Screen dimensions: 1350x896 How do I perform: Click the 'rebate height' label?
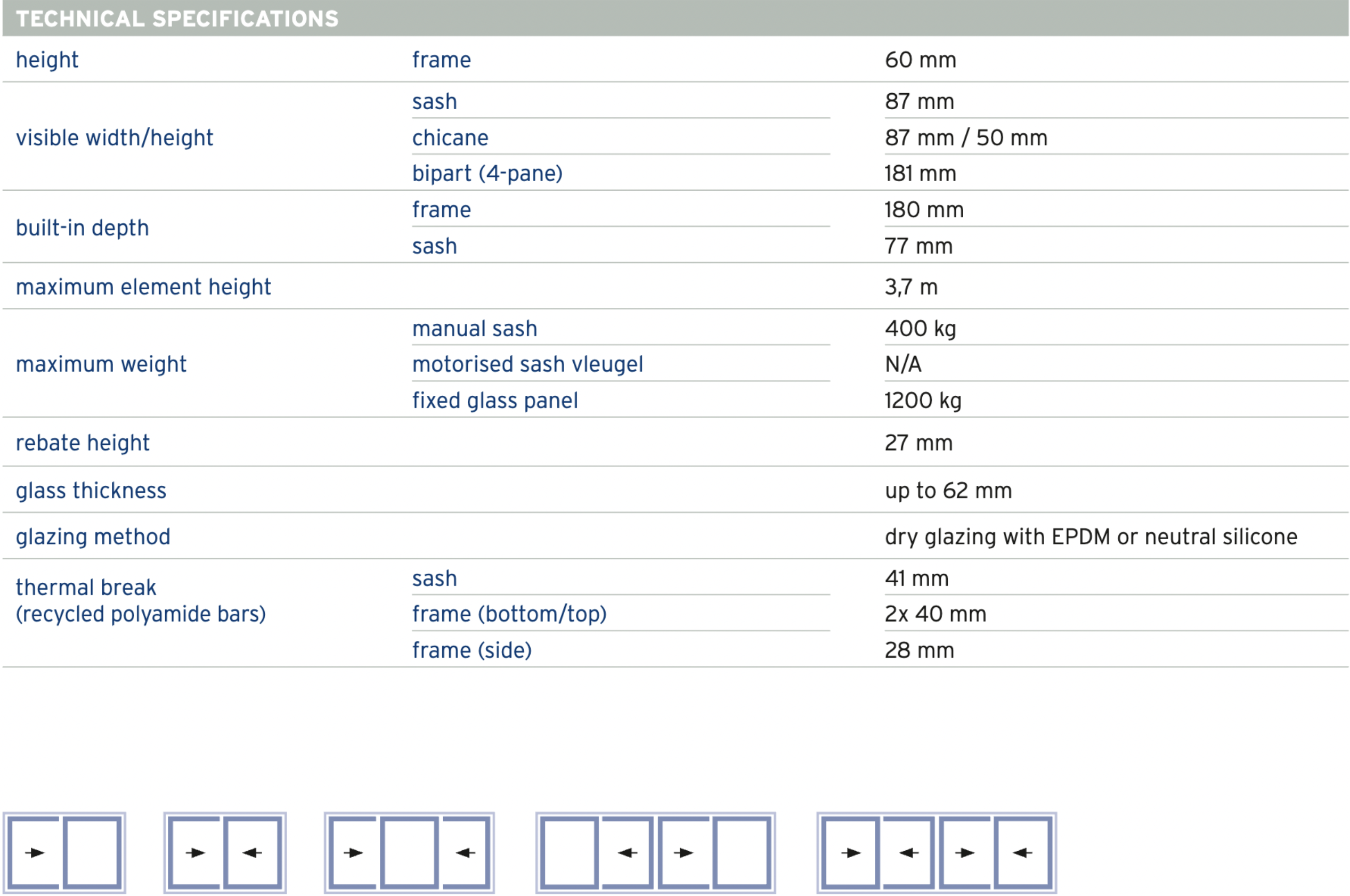tap(82, 443)
